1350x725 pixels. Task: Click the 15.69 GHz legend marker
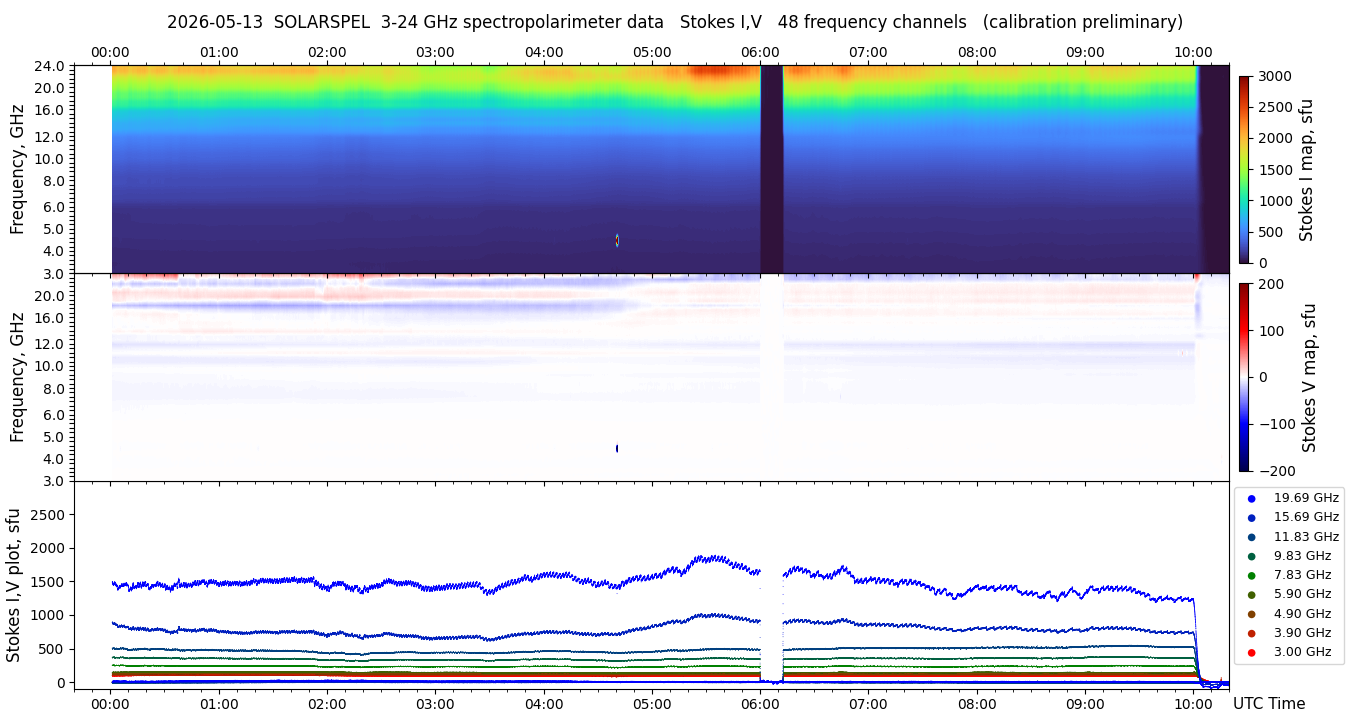point(1251,517)
